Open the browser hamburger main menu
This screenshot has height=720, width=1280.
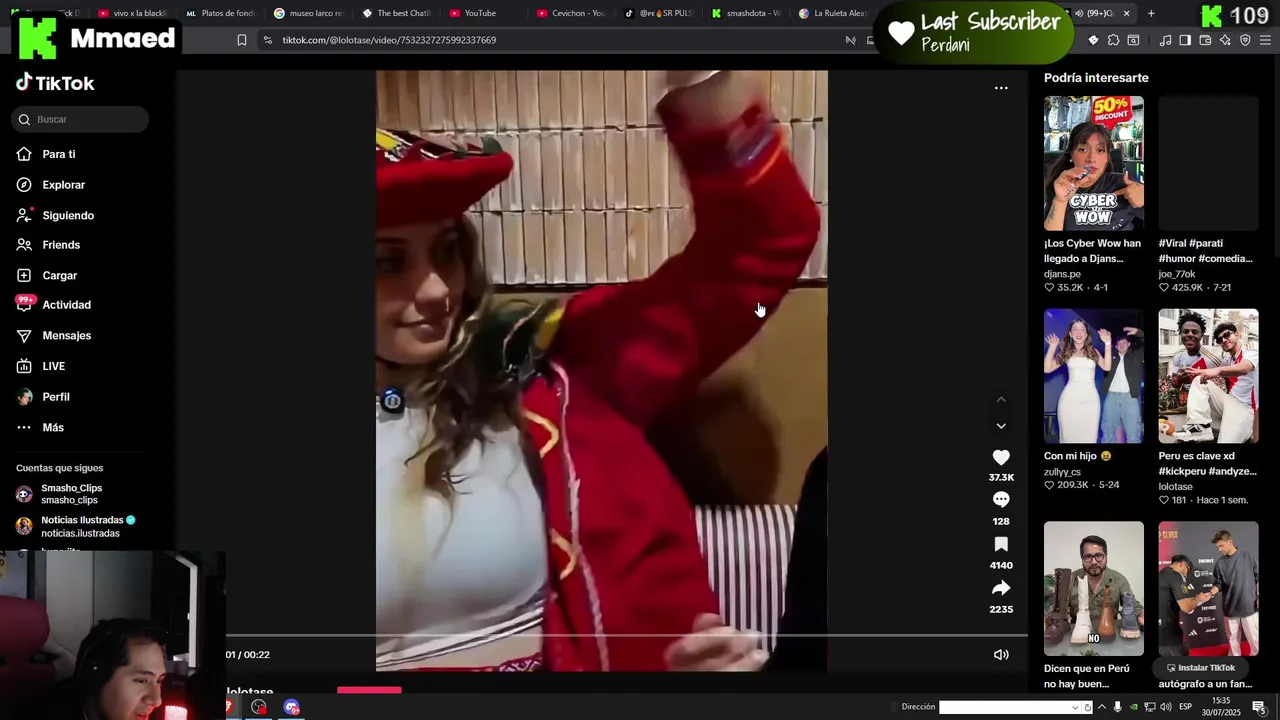[1265, 40]
